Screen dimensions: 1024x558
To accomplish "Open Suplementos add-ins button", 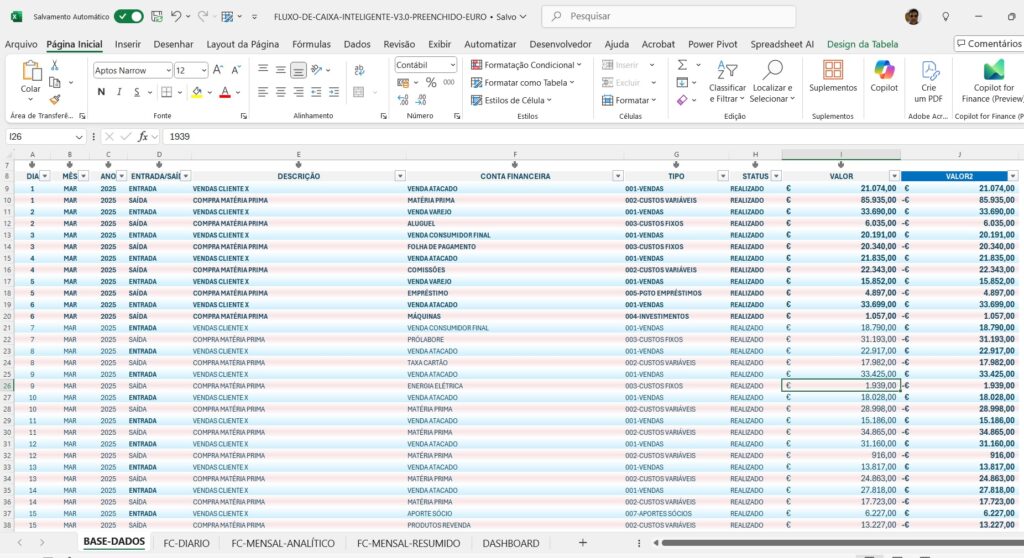I will pyautogui.click(x=833, y=75).
